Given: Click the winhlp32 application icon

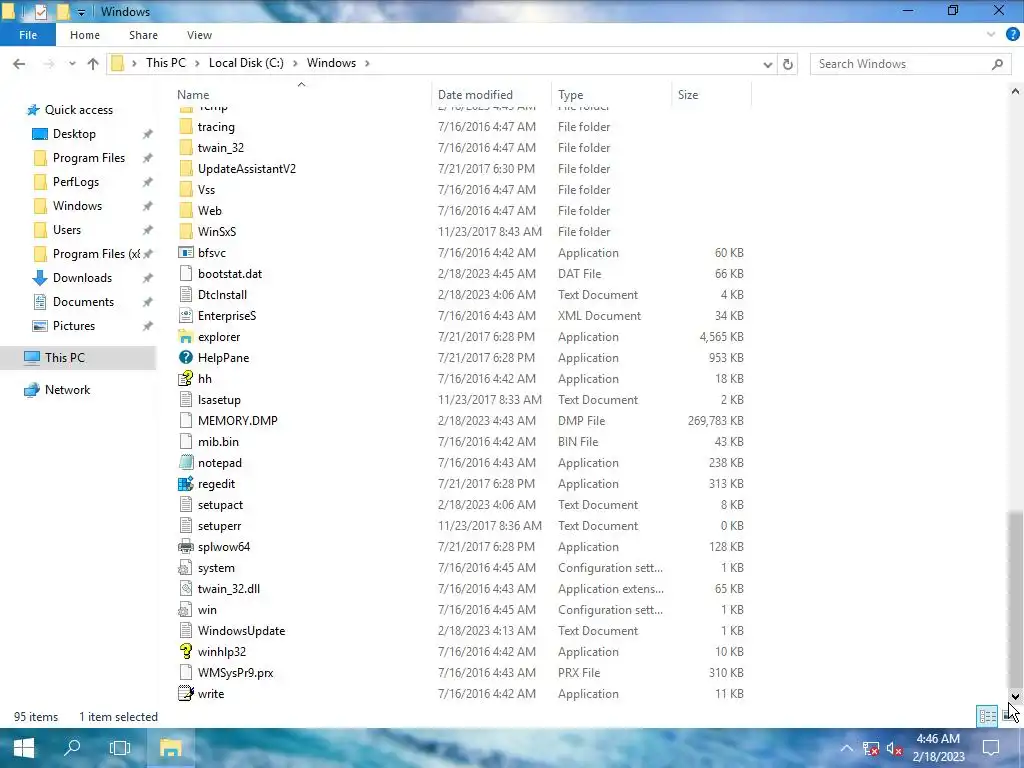Looking at the screenshot, I should pos(185,652).
